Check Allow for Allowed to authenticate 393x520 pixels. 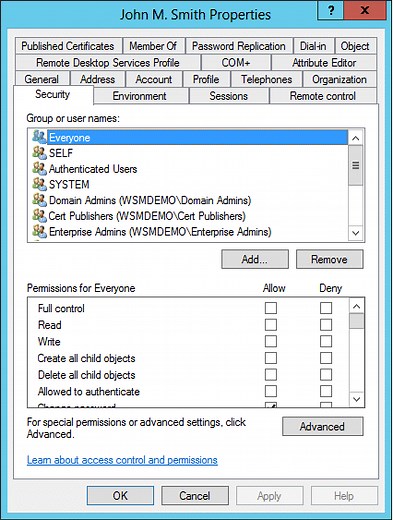tap(271, 391)
